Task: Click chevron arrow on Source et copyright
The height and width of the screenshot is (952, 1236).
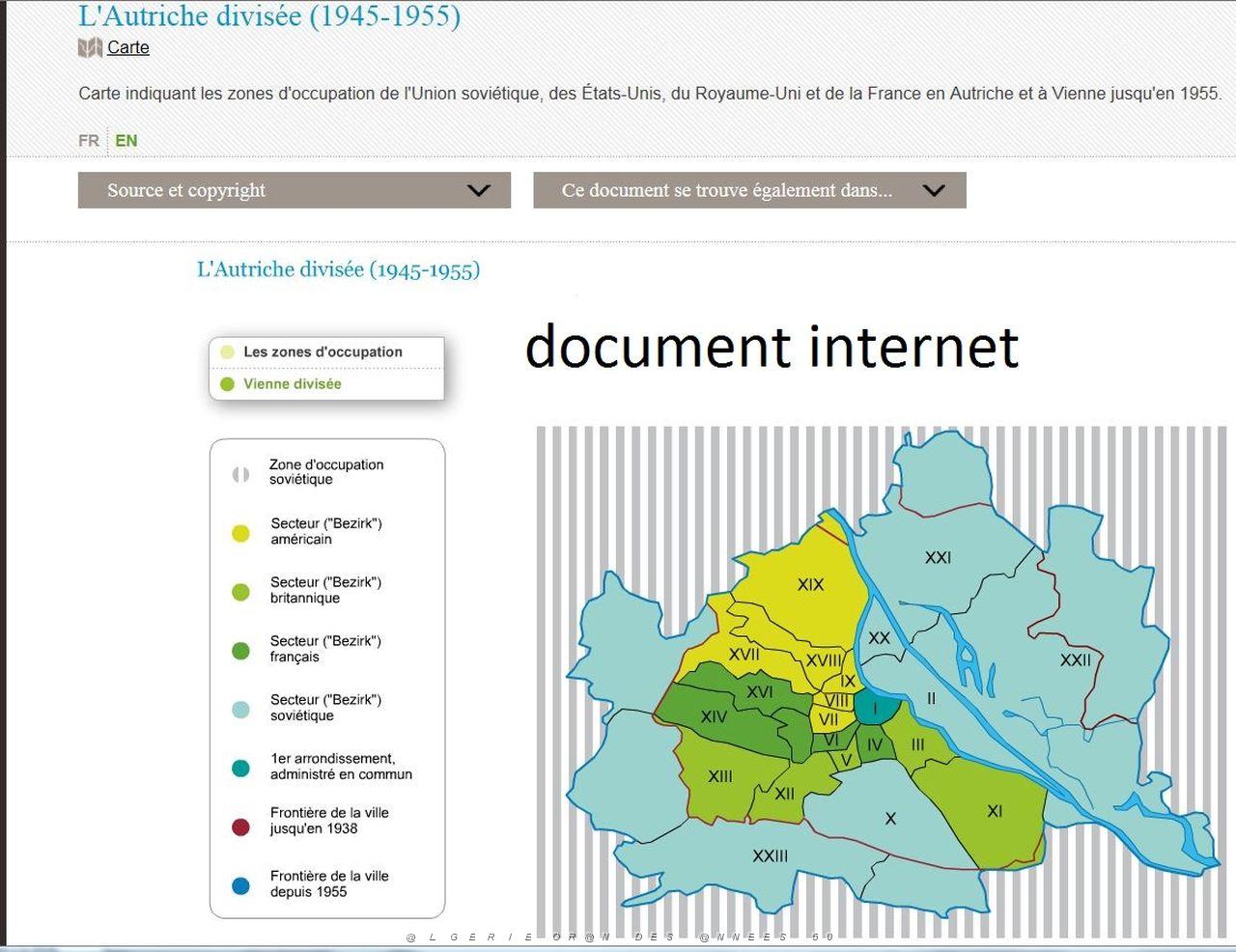Action: tap(479, 190)
